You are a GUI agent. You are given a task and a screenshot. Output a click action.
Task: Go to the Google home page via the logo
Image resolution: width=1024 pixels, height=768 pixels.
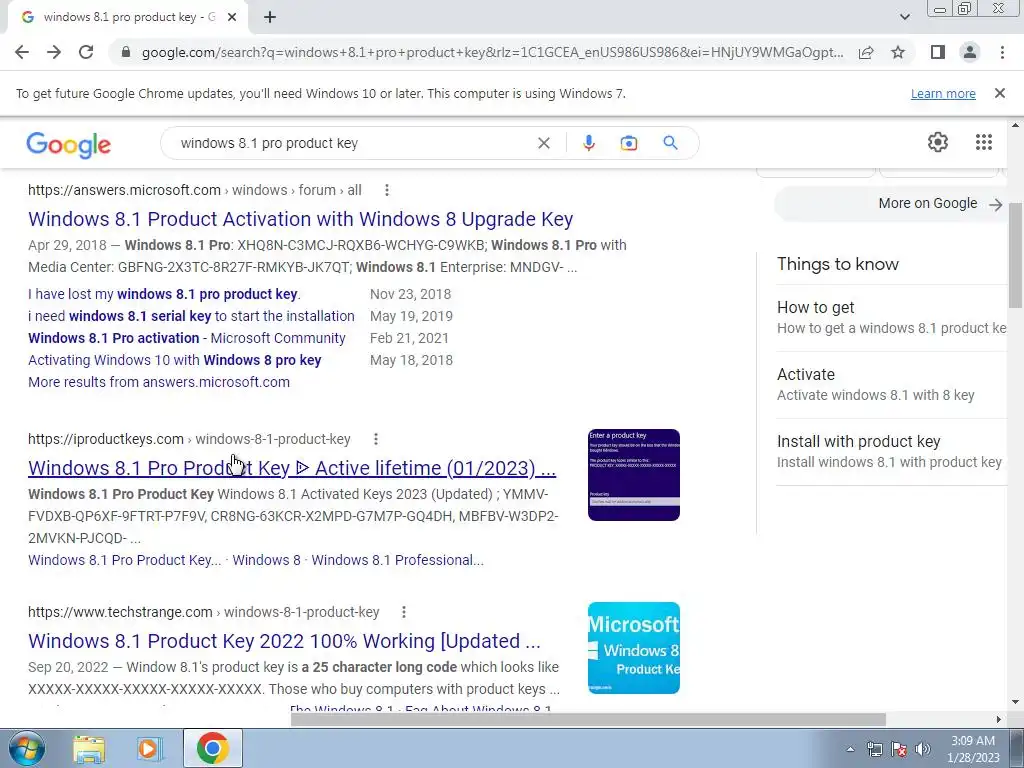pos(69,144)
